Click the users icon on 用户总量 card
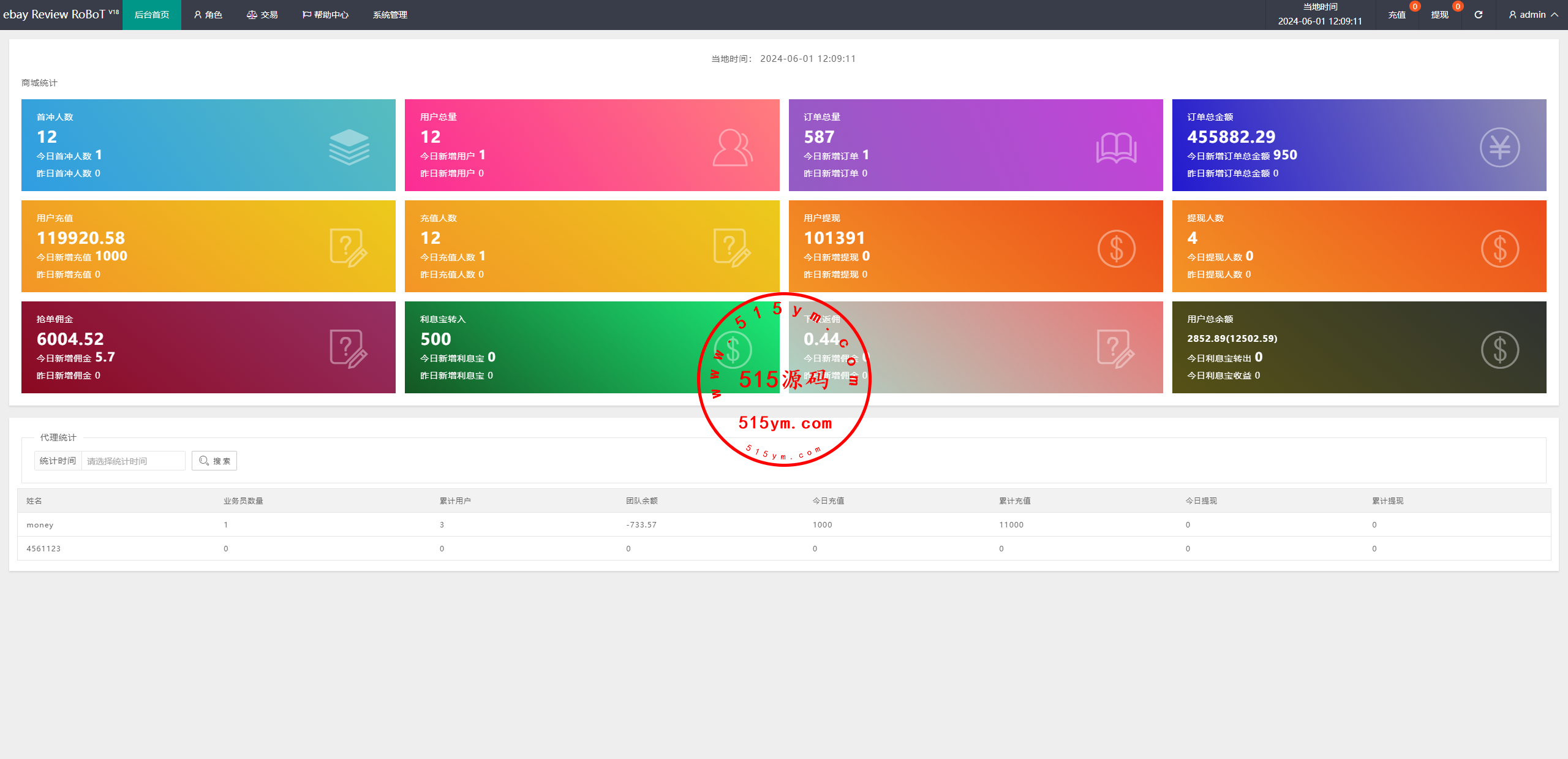Image resolution: width=1568 pixels, height=759 pixels. (733, 147)
